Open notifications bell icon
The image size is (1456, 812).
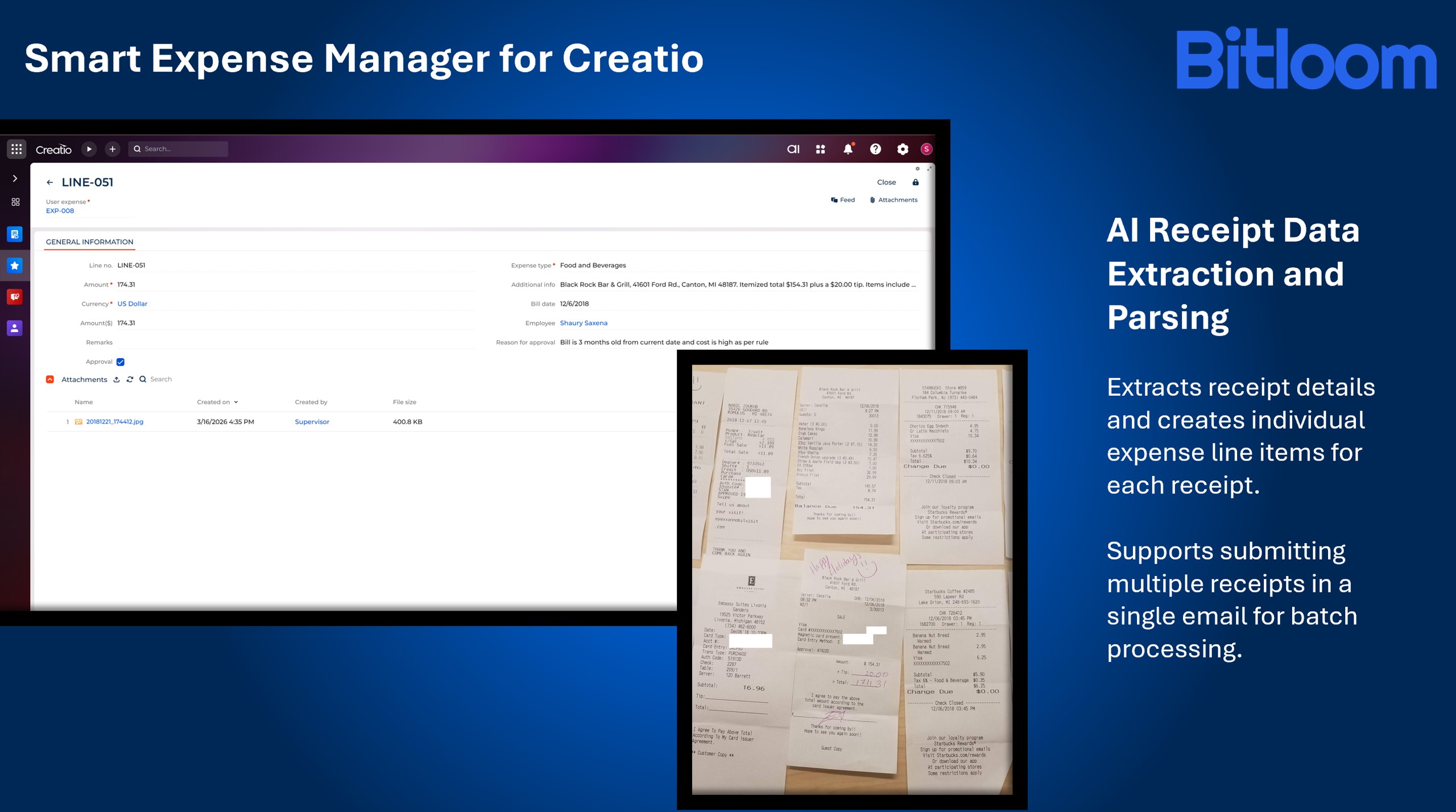point(847,149)
